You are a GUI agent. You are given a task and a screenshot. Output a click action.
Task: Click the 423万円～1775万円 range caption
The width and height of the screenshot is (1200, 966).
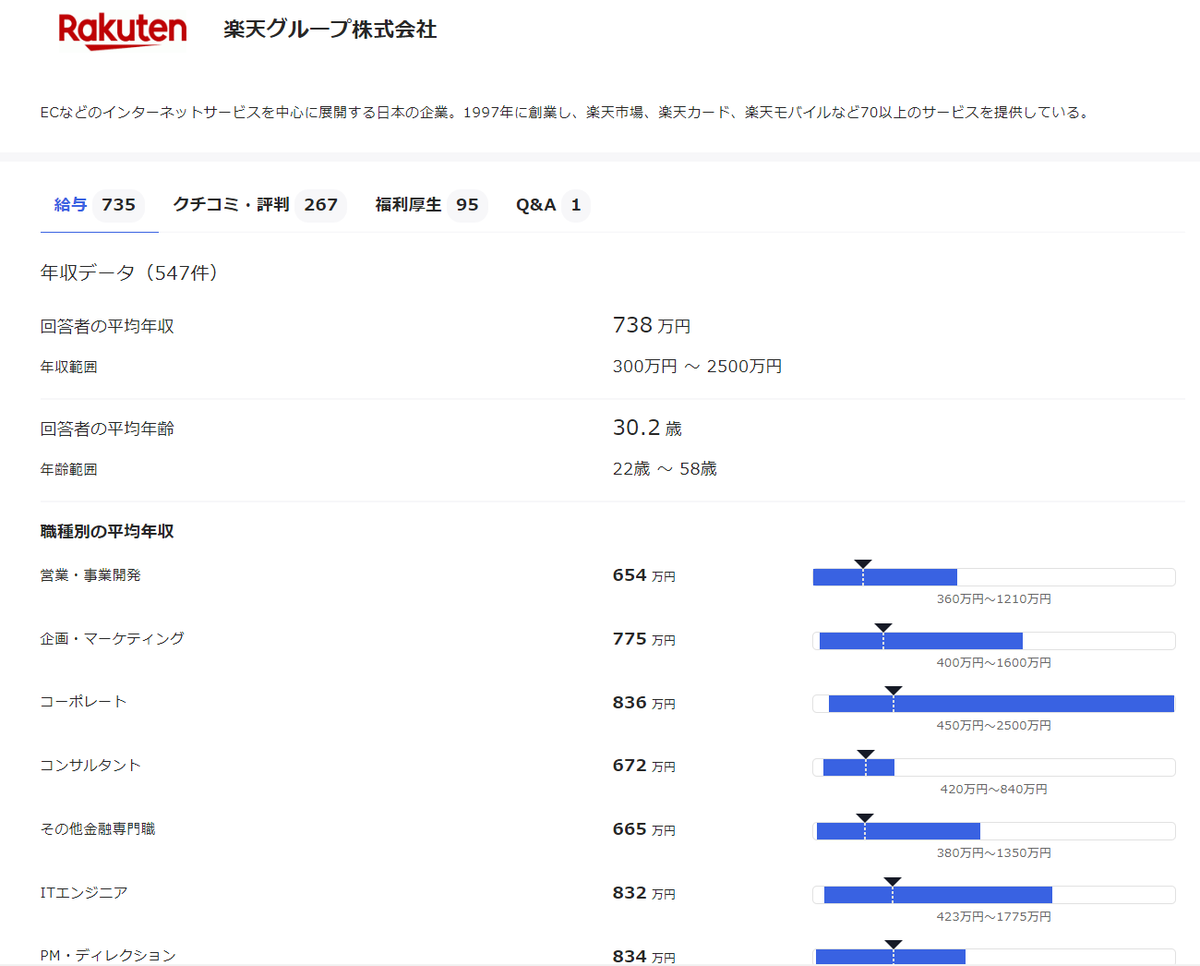coord(994,916)
